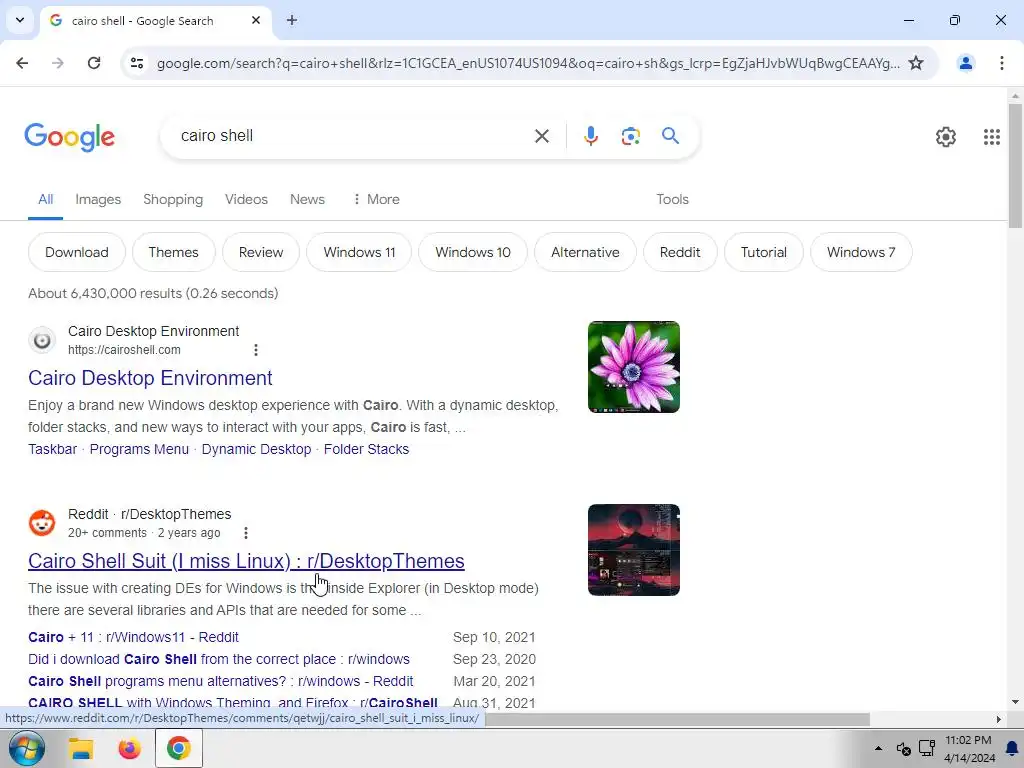Image resolution: width=1024 pixels, height=768 pixels.
Task: Expand the More search categories menu
Action: coord(376,199)
